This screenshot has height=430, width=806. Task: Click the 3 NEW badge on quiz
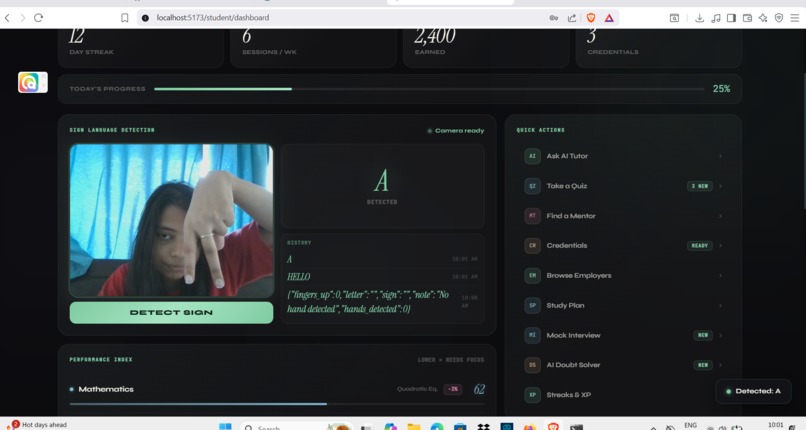[x=700, y=186]
